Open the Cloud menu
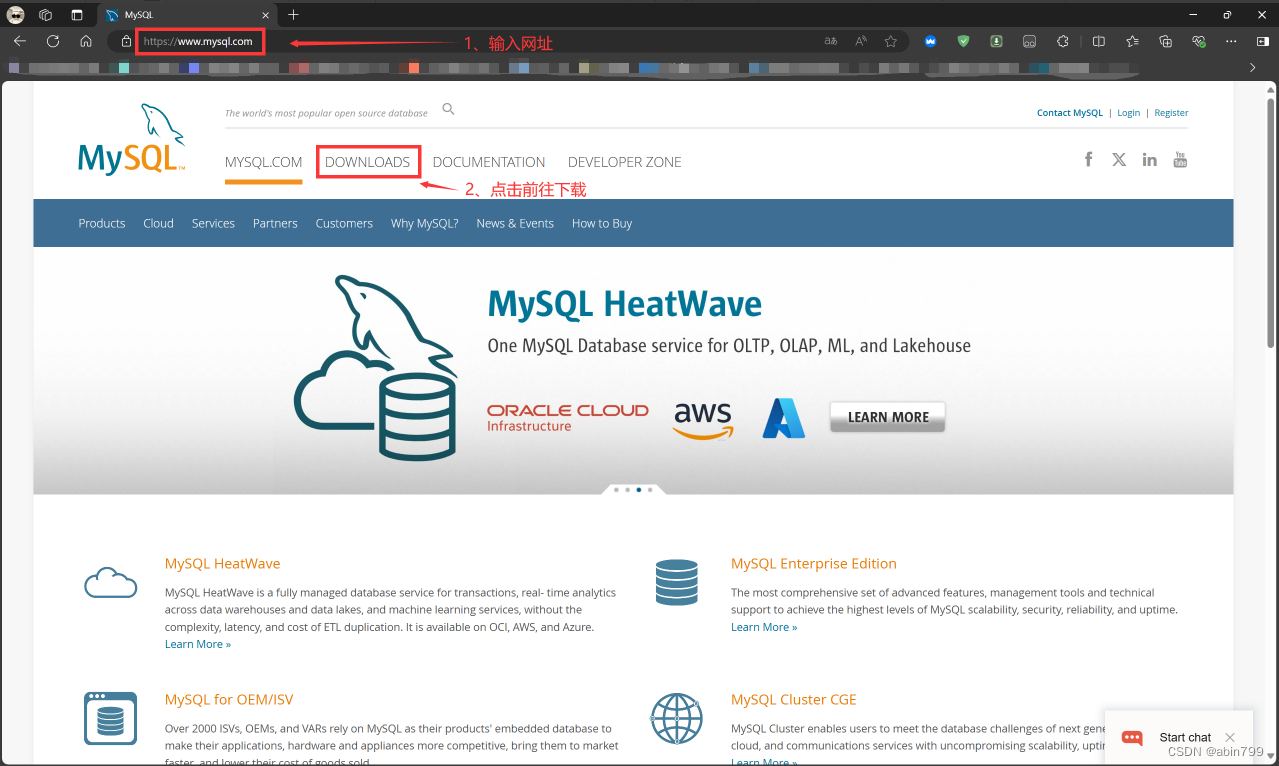 point(158,223)
